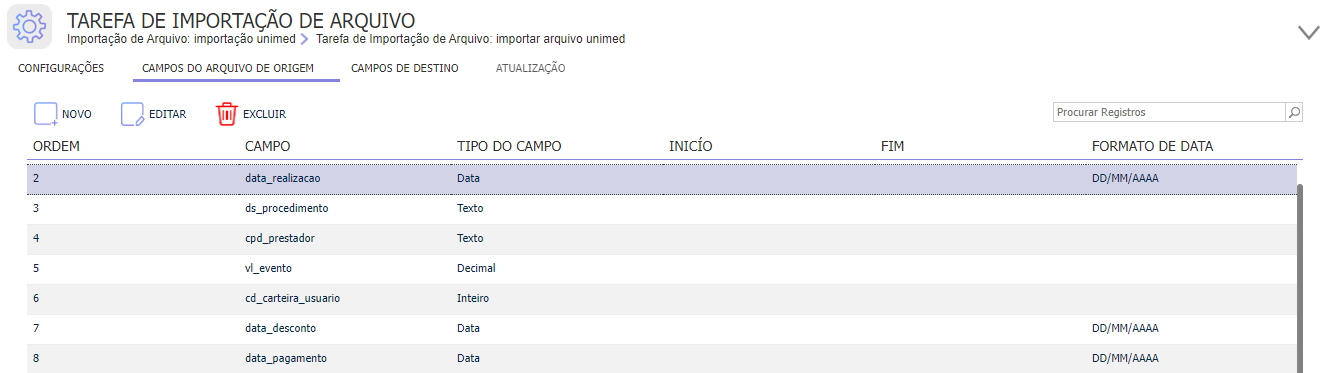Click the gear settings icon beside title
Viewport: 1323px width, 373px height.
31,27
